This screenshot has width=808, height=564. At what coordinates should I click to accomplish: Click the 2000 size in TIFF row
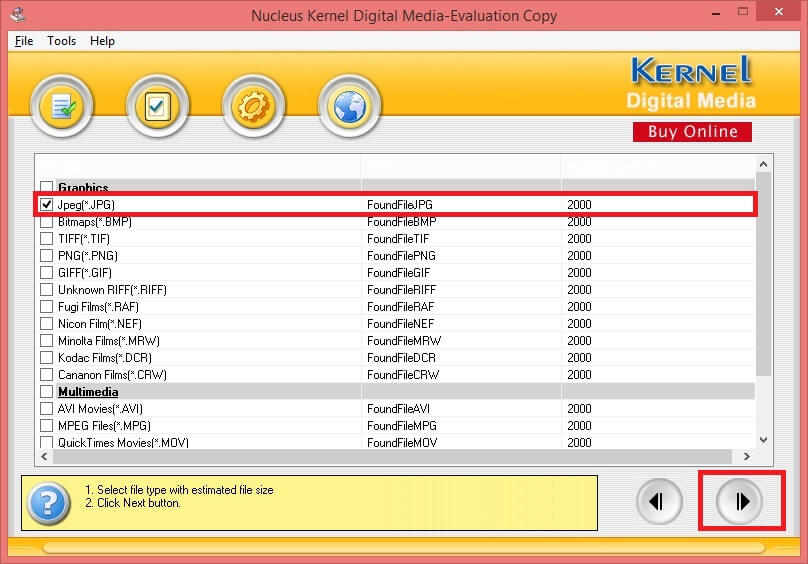click(x=579, y=239)
